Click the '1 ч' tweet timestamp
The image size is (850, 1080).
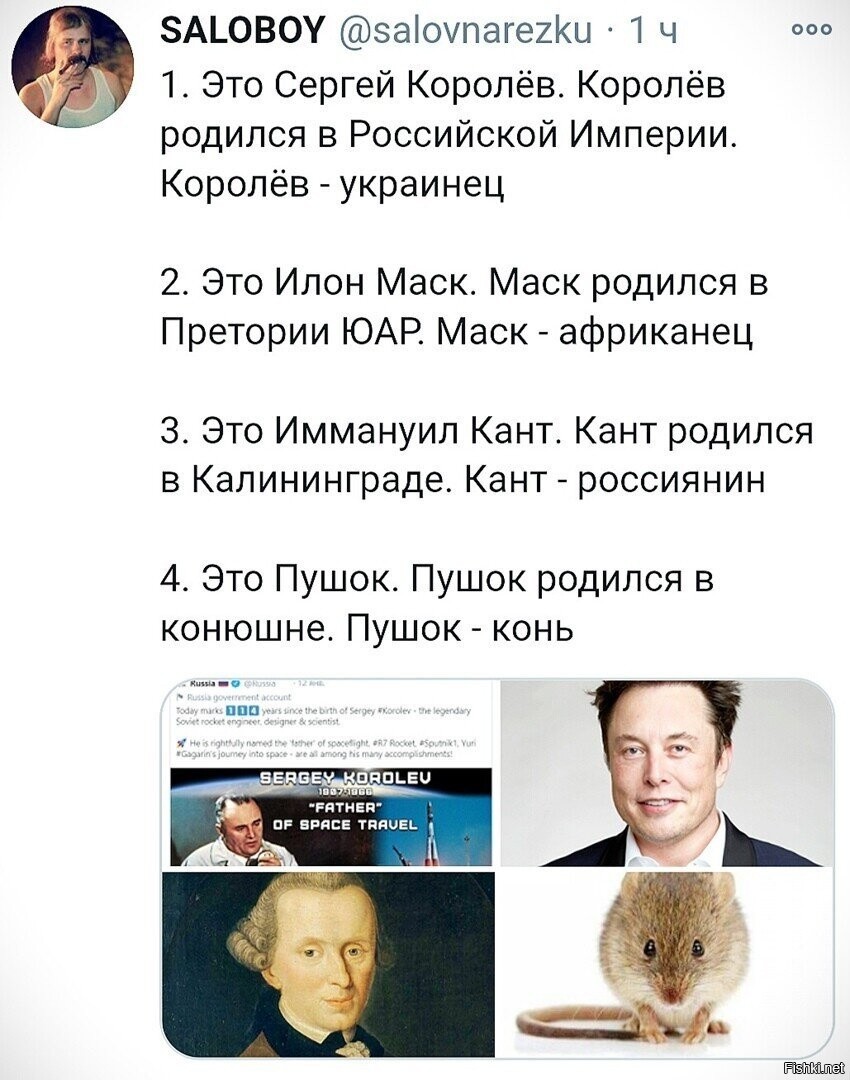click(654, 30)
